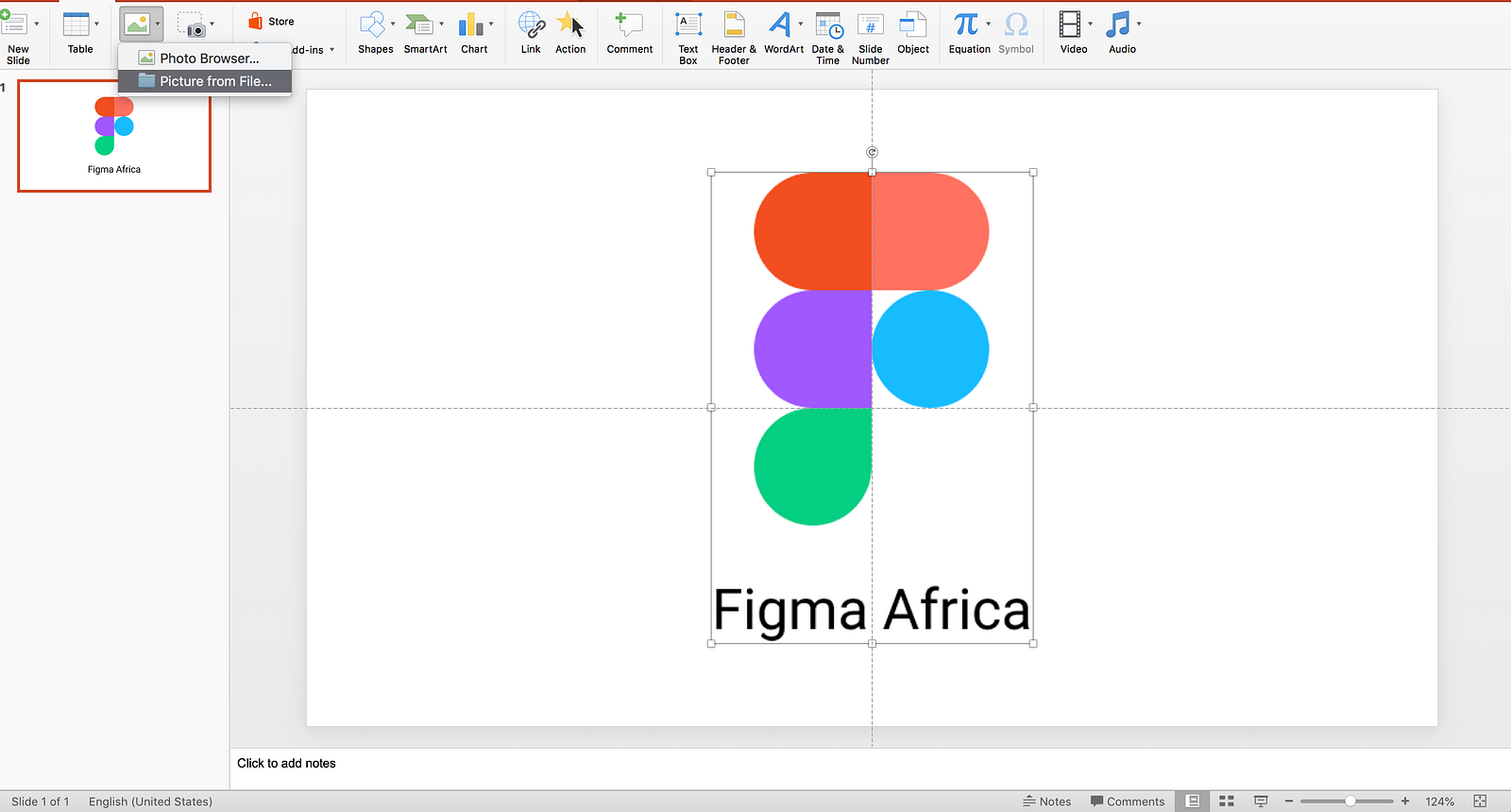Click the WordArt icon

coord(780,24)
